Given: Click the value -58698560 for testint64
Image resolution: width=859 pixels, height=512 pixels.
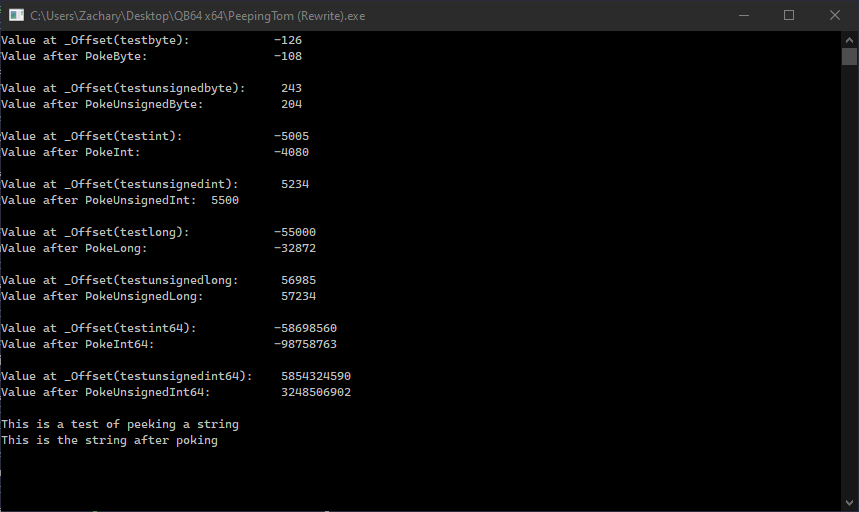Looking at the screenshot, I should point(305,328).
